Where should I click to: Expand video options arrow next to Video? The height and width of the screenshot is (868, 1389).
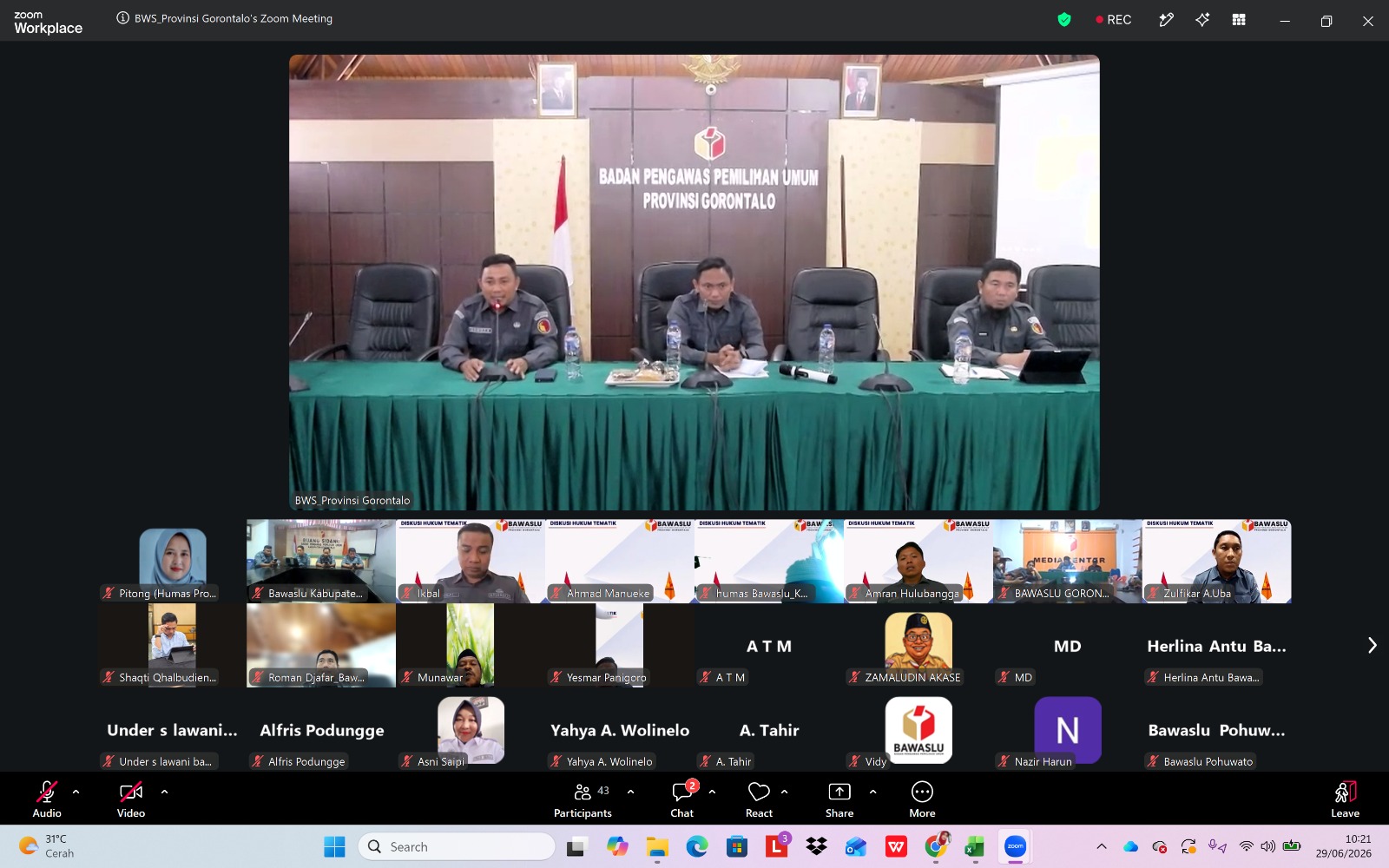[165, 792]
